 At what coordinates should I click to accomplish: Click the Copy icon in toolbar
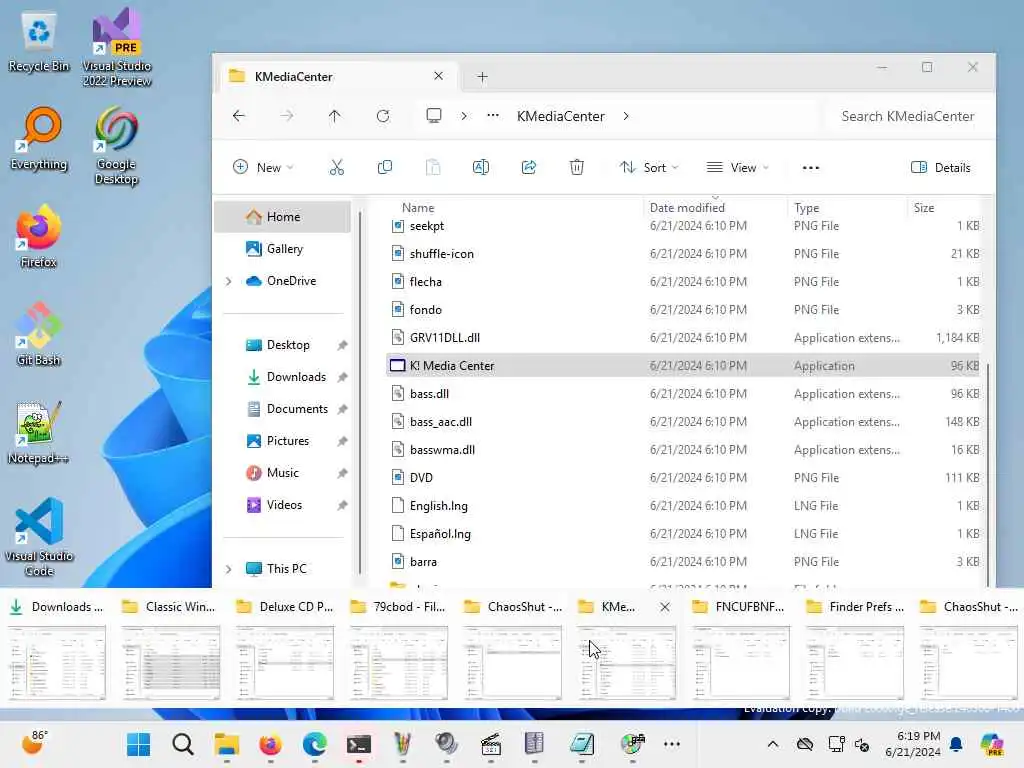point(385,167)
